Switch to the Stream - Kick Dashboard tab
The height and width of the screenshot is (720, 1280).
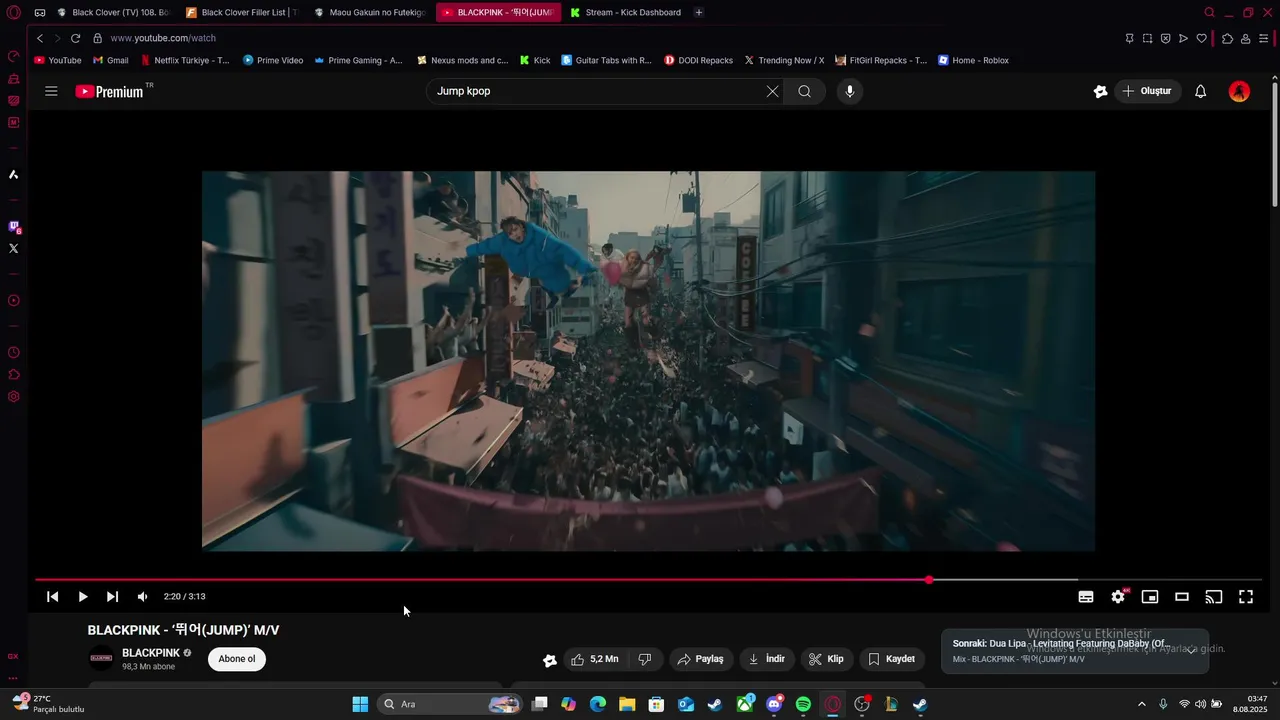625,12
